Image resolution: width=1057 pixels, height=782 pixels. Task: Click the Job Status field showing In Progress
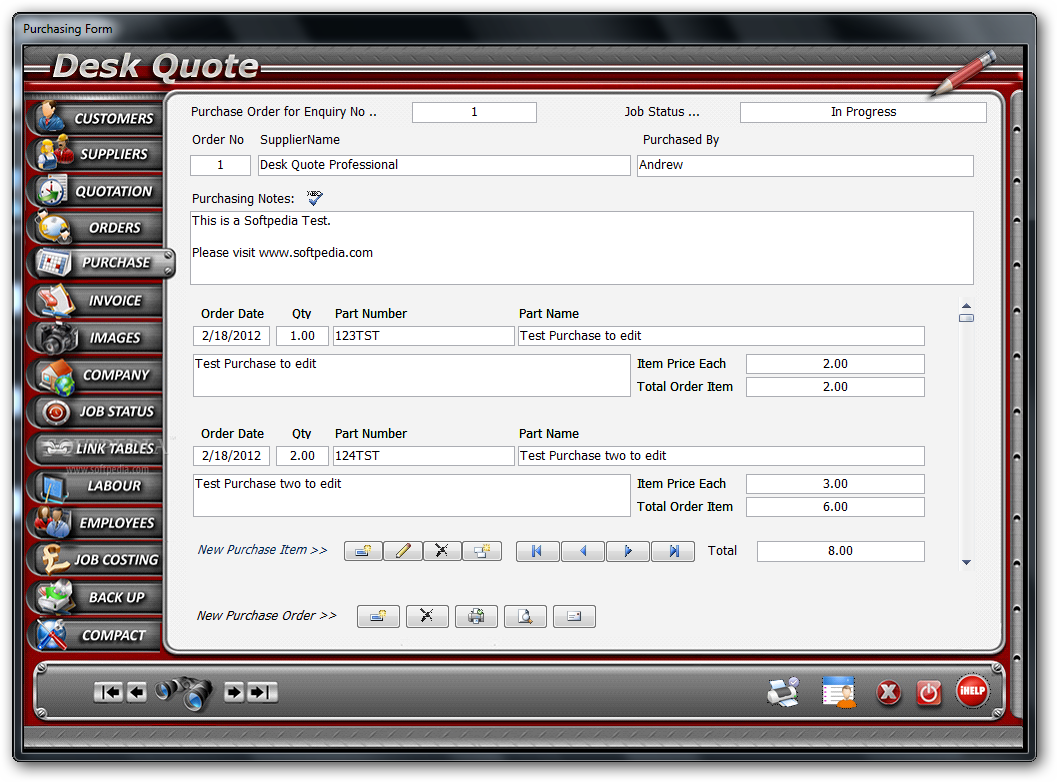tap(864, 112)
